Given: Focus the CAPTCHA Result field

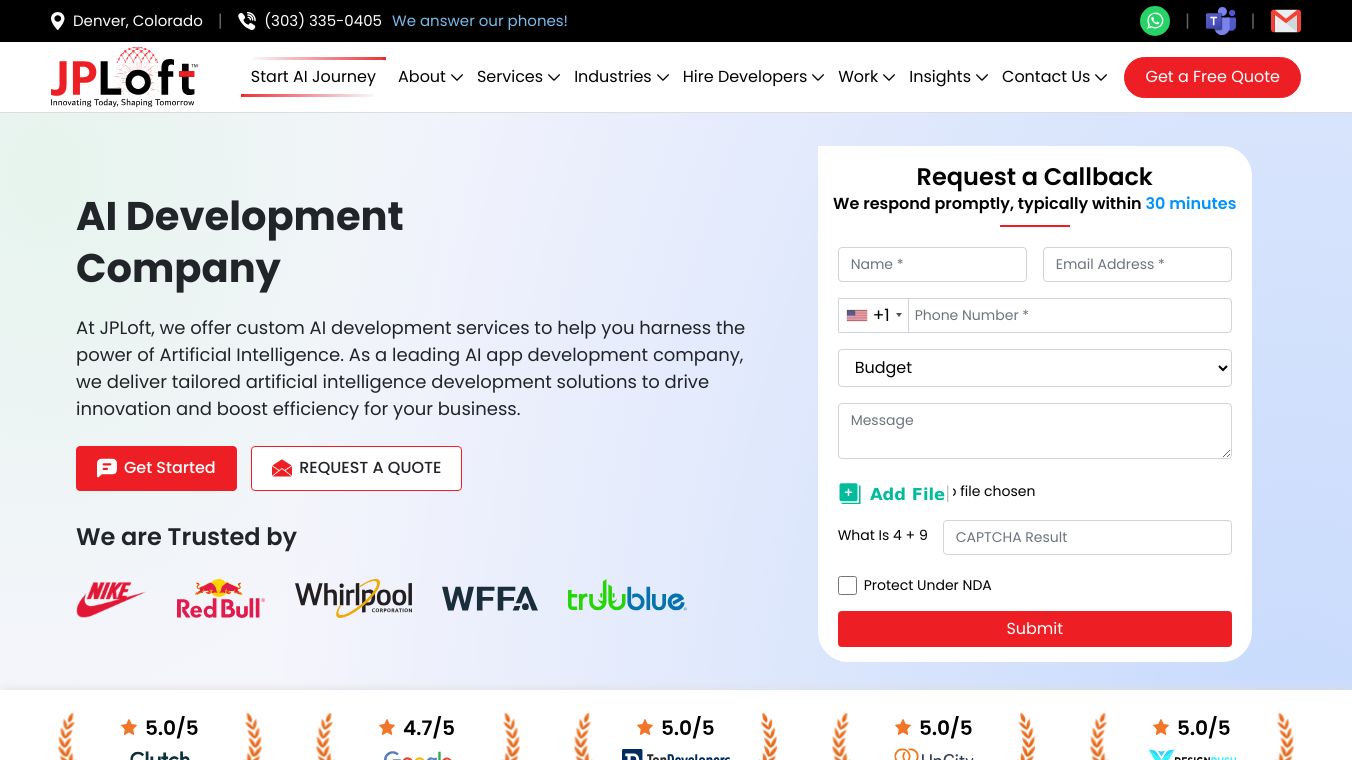Looking at the screenshot, I should pos(1087,537).
